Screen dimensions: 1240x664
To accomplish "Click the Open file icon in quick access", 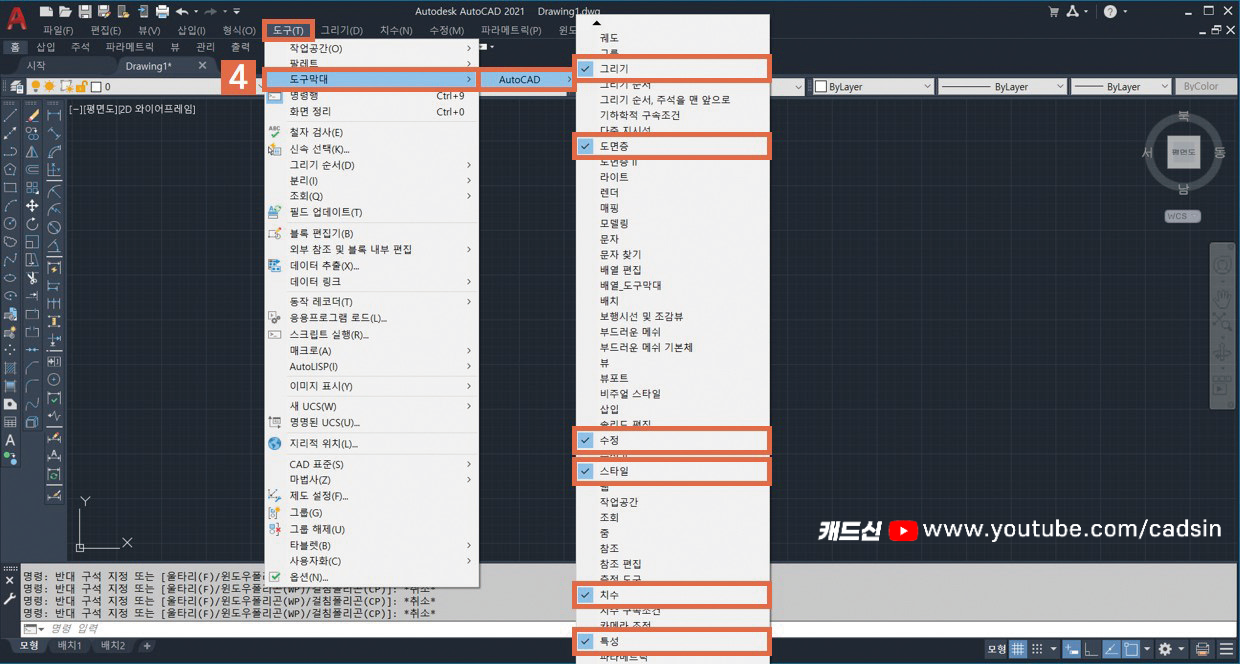I will pyautogui.click(x=65, y=11).
